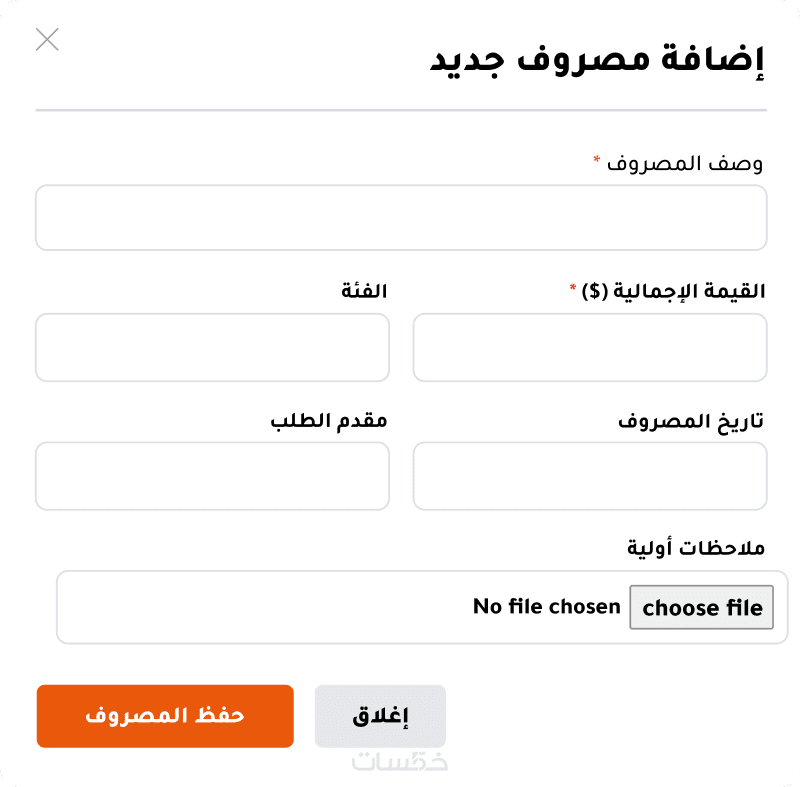Image resolution: width=800 pixels, height=787 pixels.
Task: Click the مقدم الطلب label
Action: [x=328, y=420]
